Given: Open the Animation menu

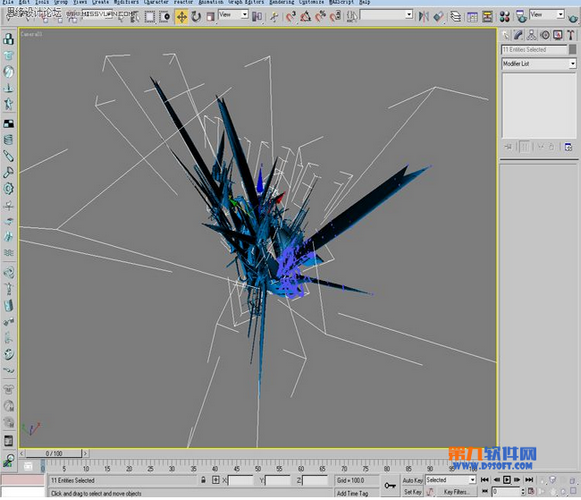Looking at the screenshot, I should tap(211, 2).
